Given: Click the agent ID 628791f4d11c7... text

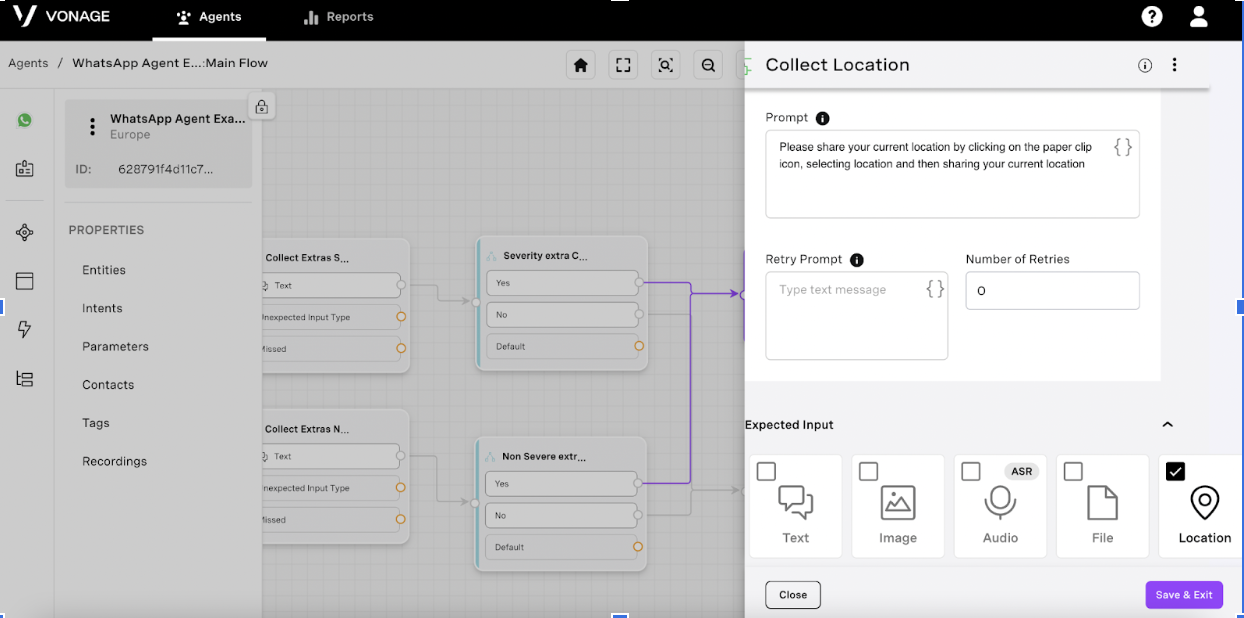Looking at the screenshot, I should (x=165, y=169).
